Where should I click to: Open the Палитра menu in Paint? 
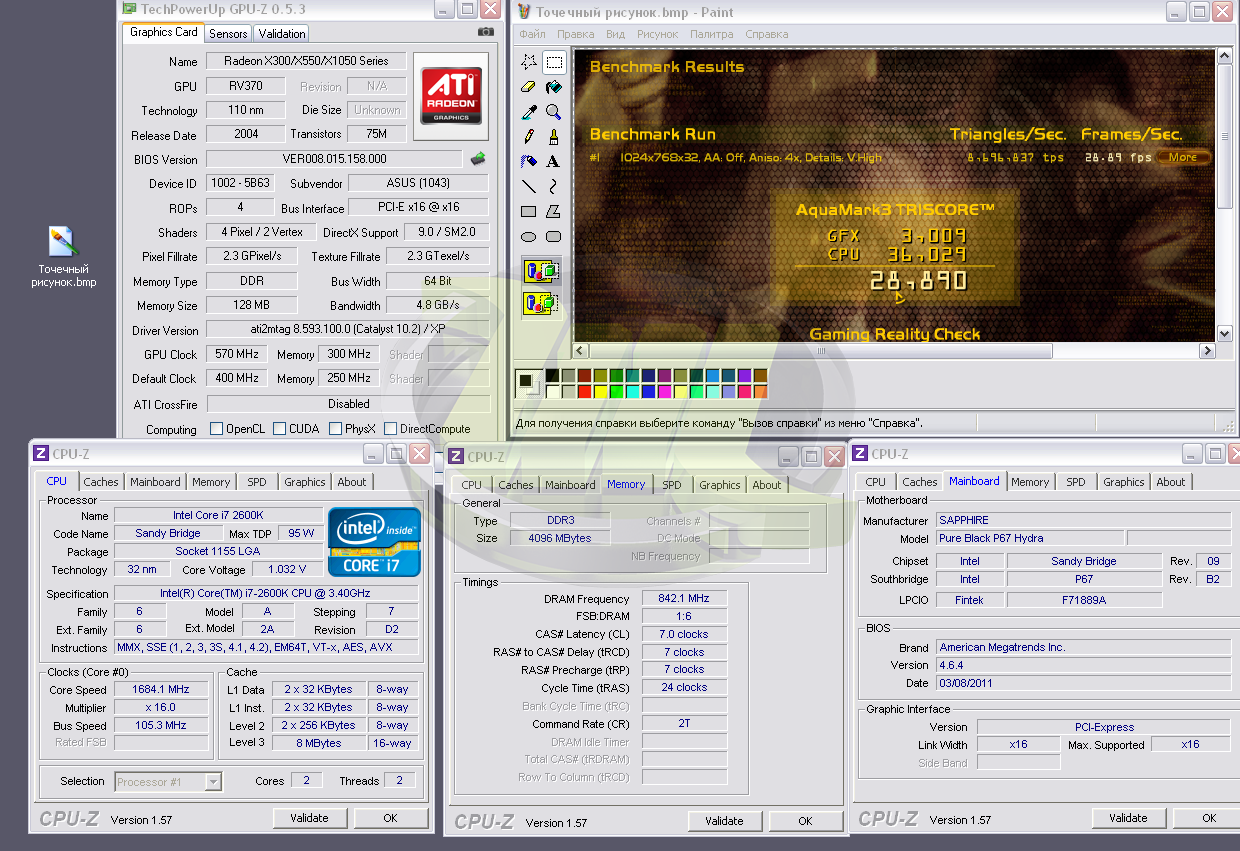(711, 34)
